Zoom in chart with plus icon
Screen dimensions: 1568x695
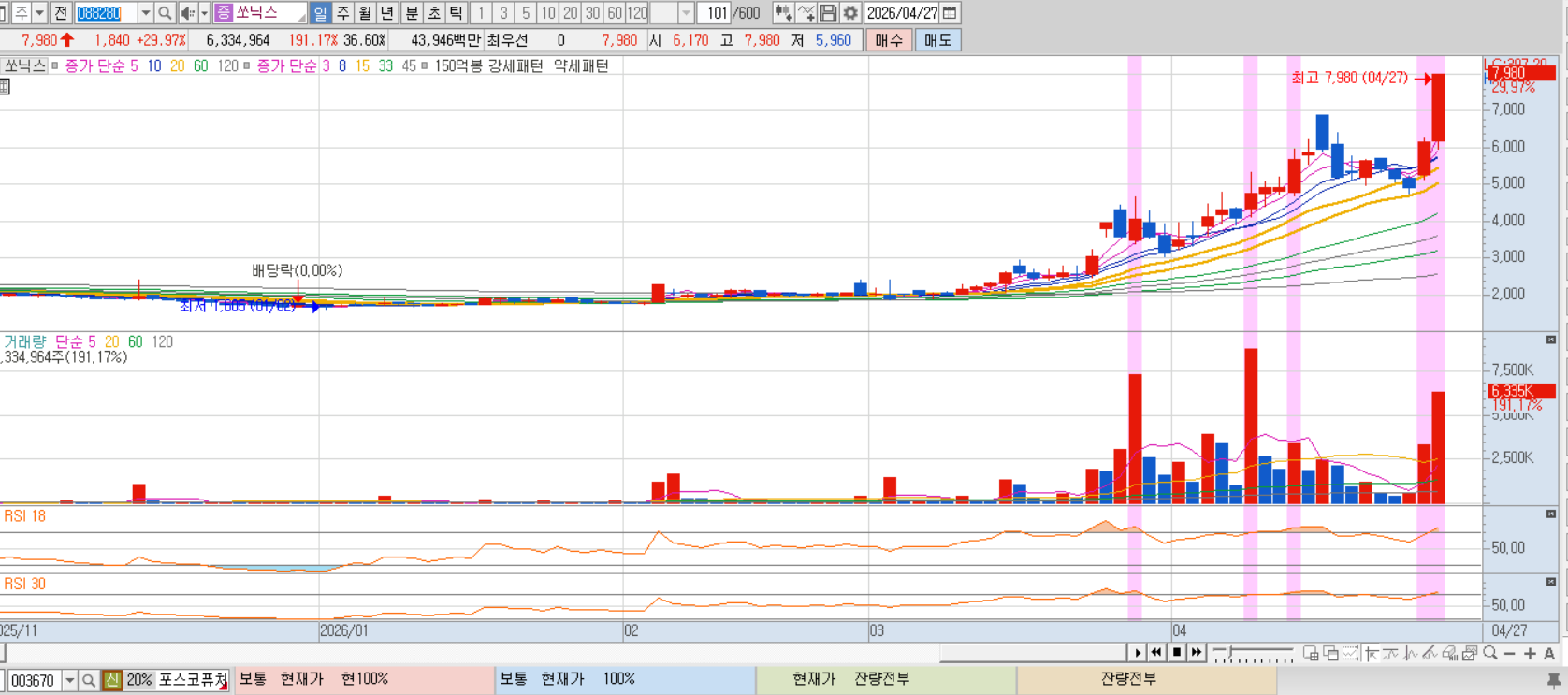[1530, 653]
